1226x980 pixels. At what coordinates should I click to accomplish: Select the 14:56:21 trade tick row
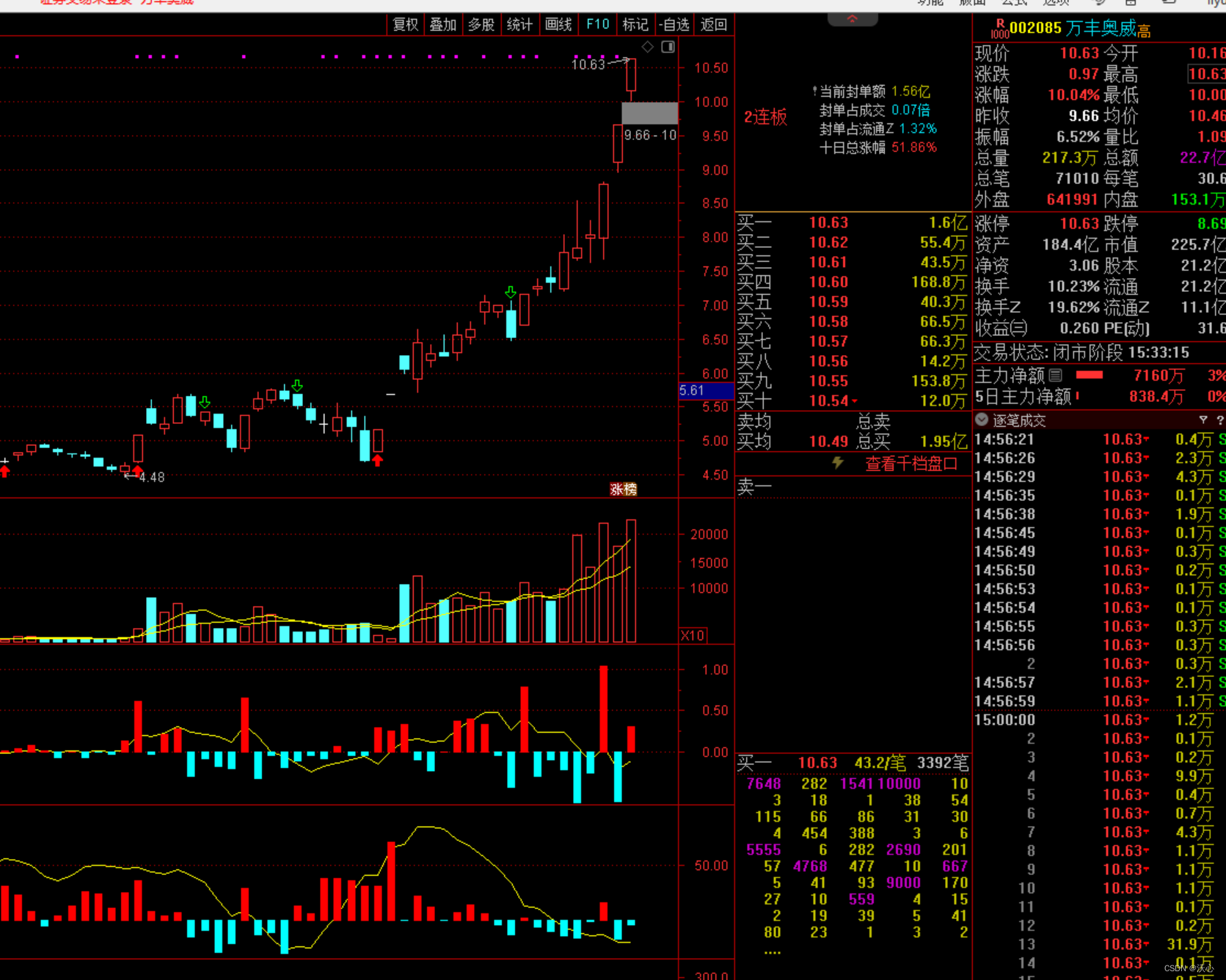(1099, 439)
